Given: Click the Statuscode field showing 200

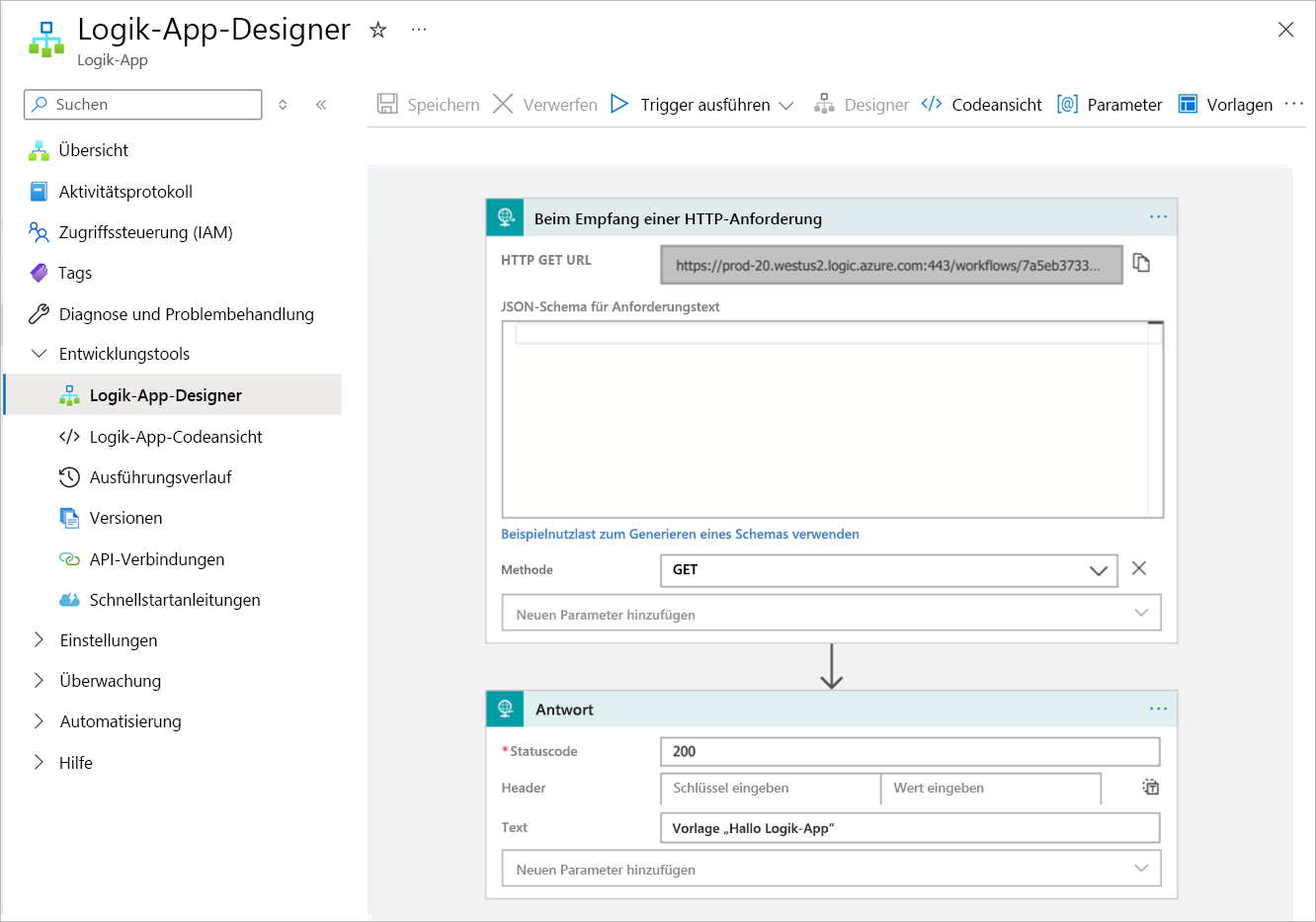Looking at the screenshot, I should pyautogui.click(x=910, y=751).
